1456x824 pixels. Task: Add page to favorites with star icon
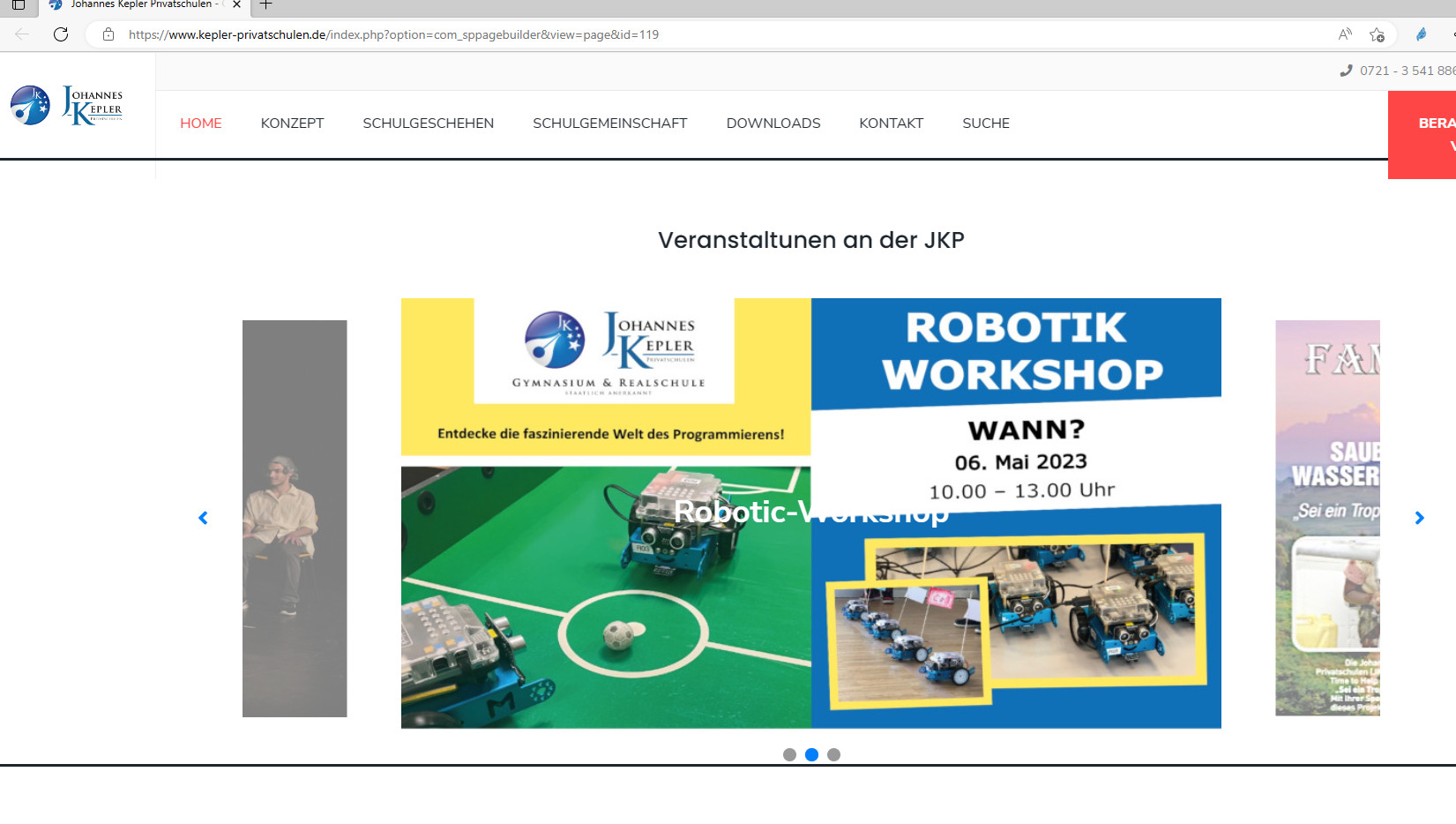pos(1377,34)
